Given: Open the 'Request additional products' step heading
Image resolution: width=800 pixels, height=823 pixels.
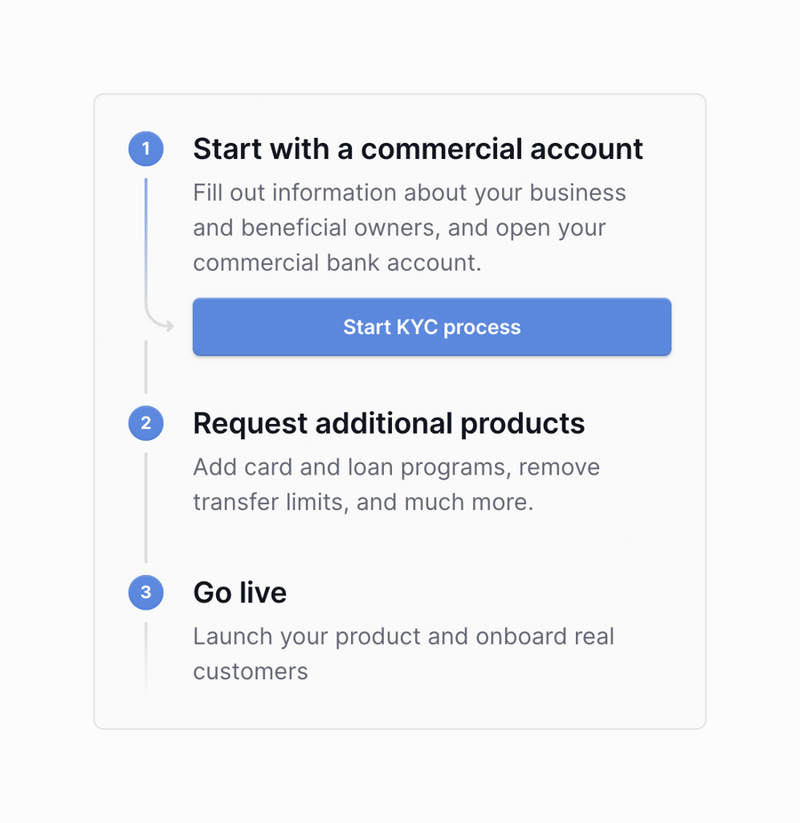Looking at the screenshot, I should coord(389,423).
